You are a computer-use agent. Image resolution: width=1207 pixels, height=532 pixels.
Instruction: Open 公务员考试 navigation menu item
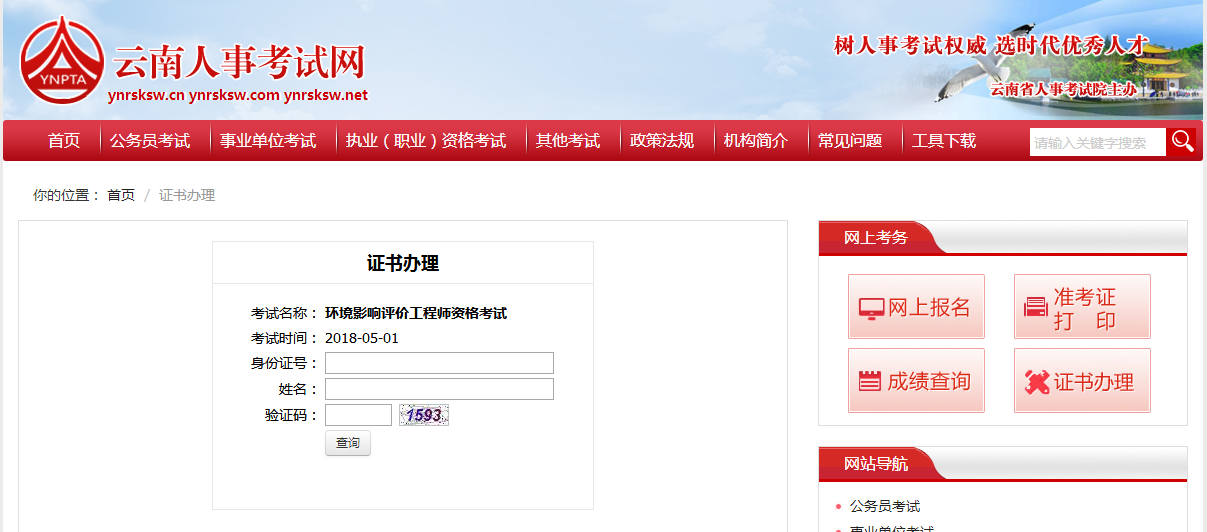(150, 141)
